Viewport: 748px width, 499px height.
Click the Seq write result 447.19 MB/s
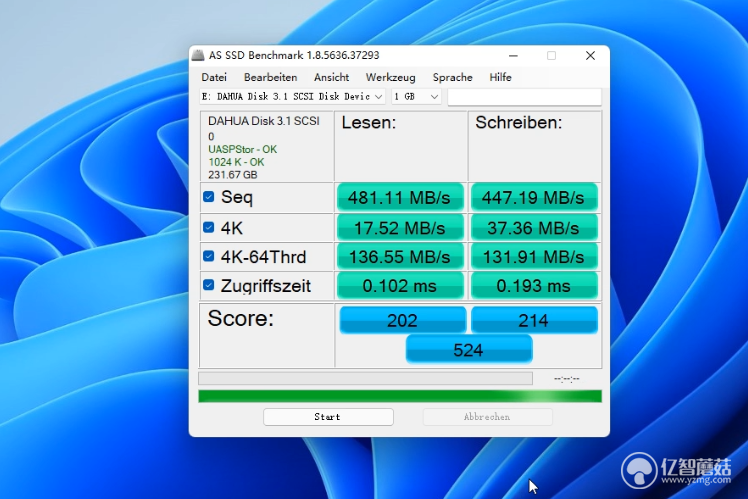click(x=534, y=197)
